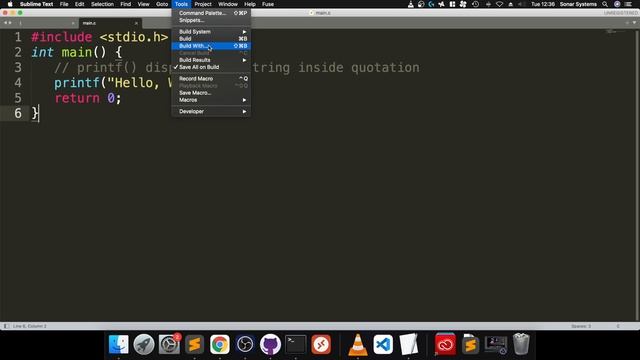The width and height of the screenshot is (640, 360).
Task: Open the Edit menu
Action: pyautogui.click(x=79, y=4)
